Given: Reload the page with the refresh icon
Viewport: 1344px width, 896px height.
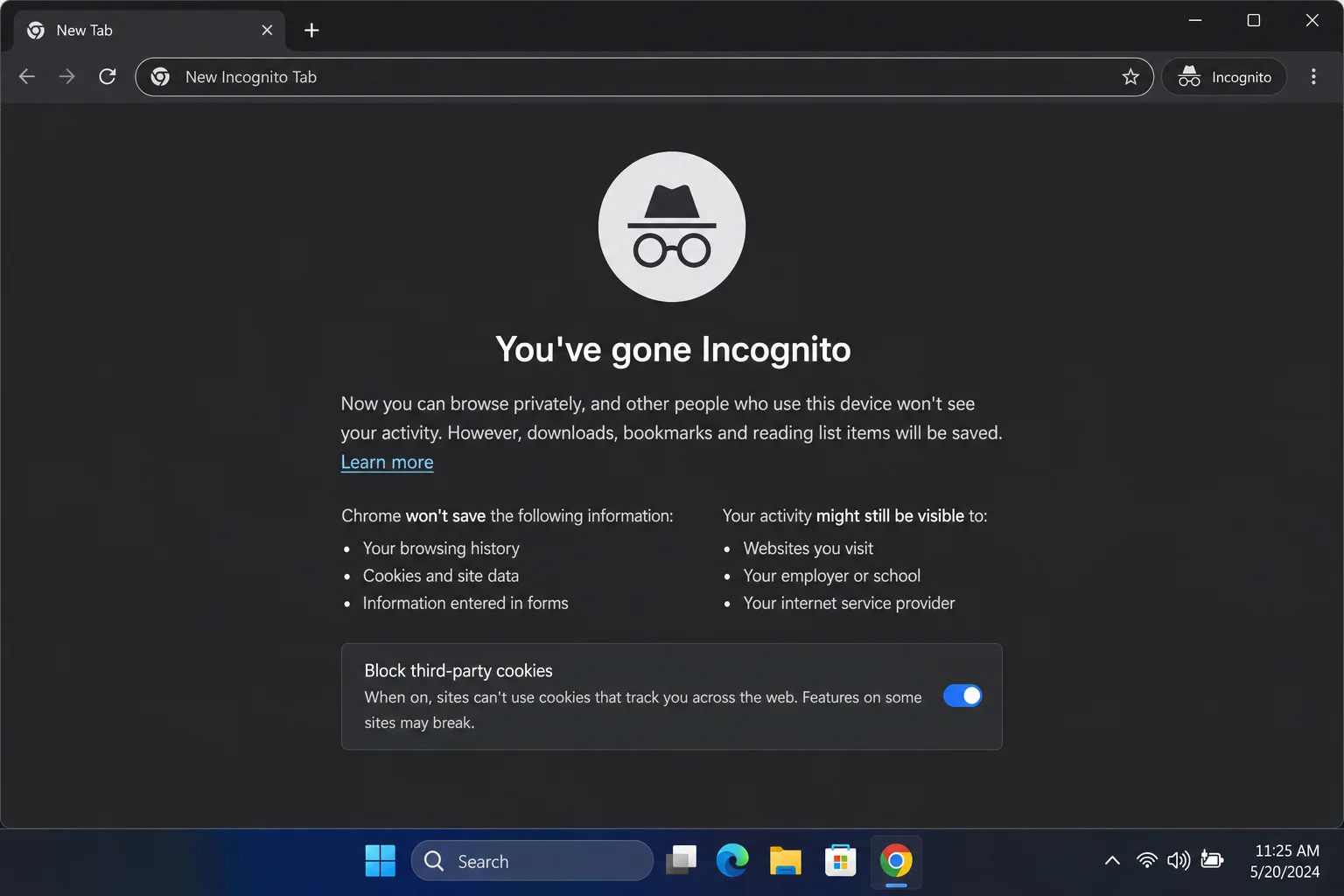Looking at the screenshot, I should click(107, 77).
